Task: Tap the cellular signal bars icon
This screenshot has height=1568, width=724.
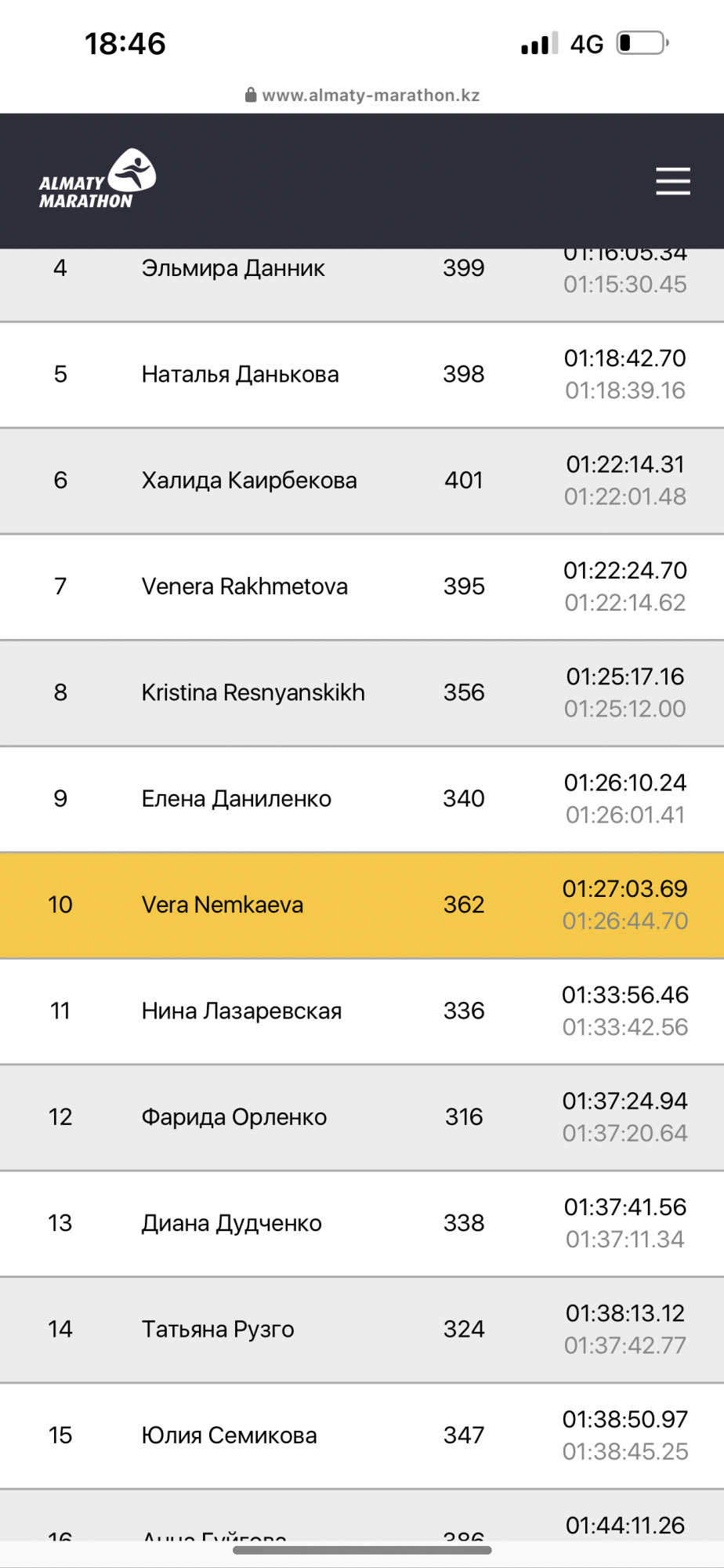Action: point(540,43)
